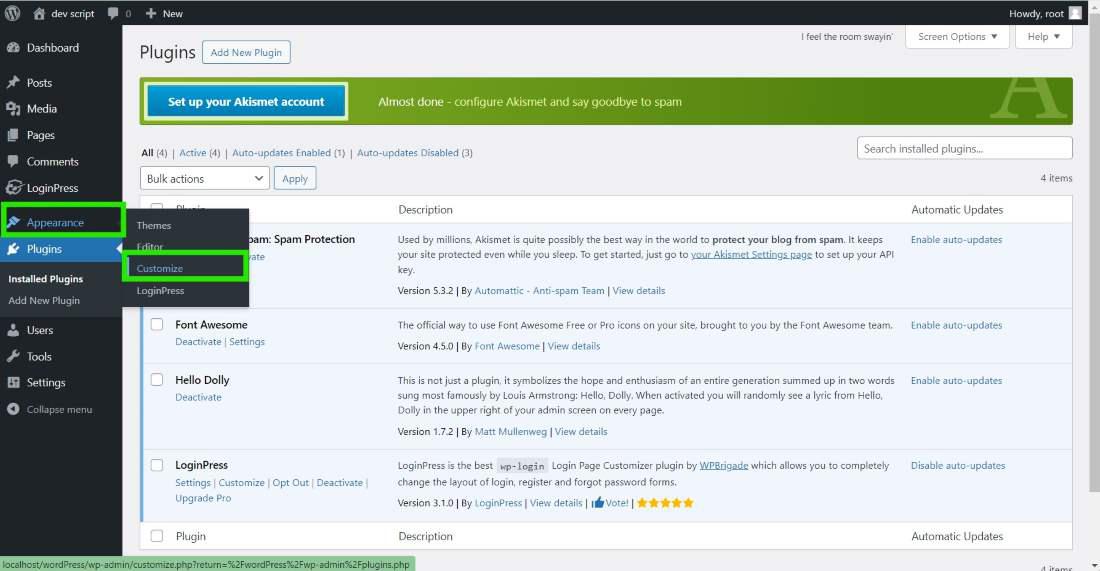The height and width of the screenshot is (571, 1100).
Task: Click the Tools wrench icon
Action: [13, 356]
